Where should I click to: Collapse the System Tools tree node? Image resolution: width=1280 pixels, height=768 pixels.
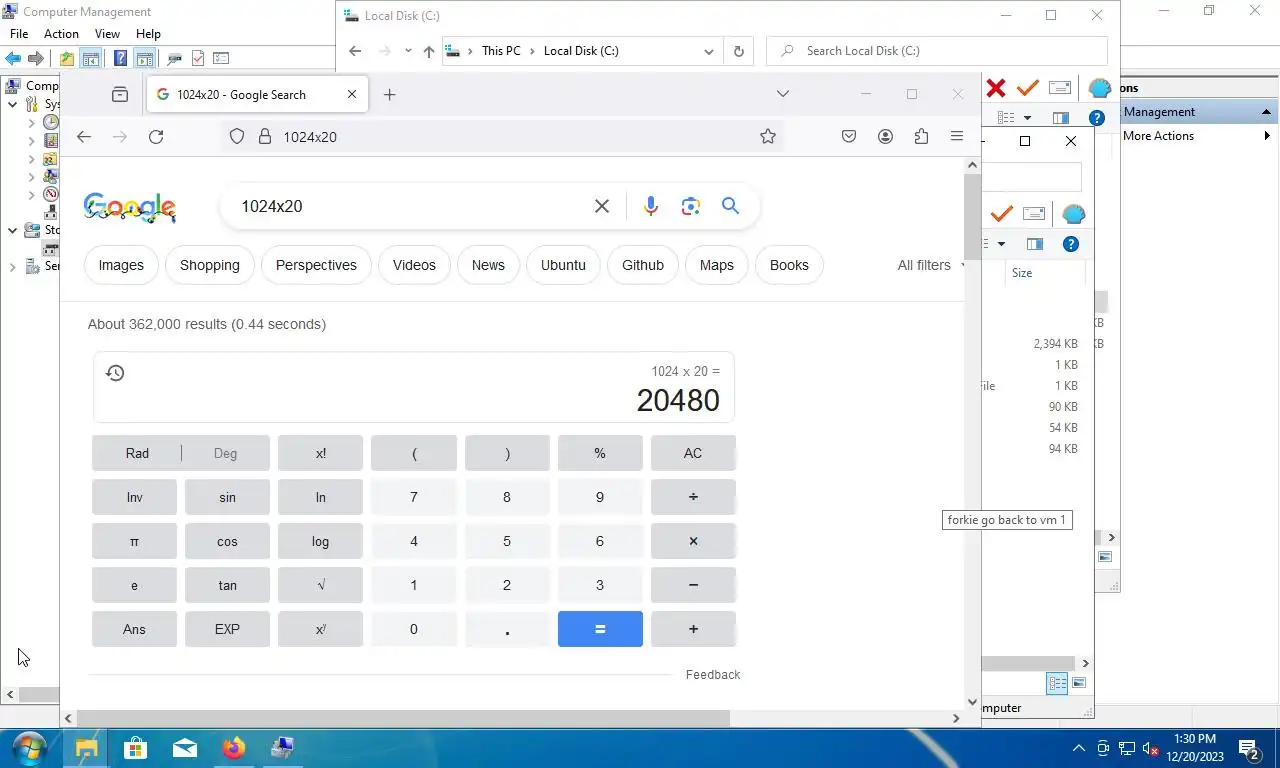click(x=12, y=104)
